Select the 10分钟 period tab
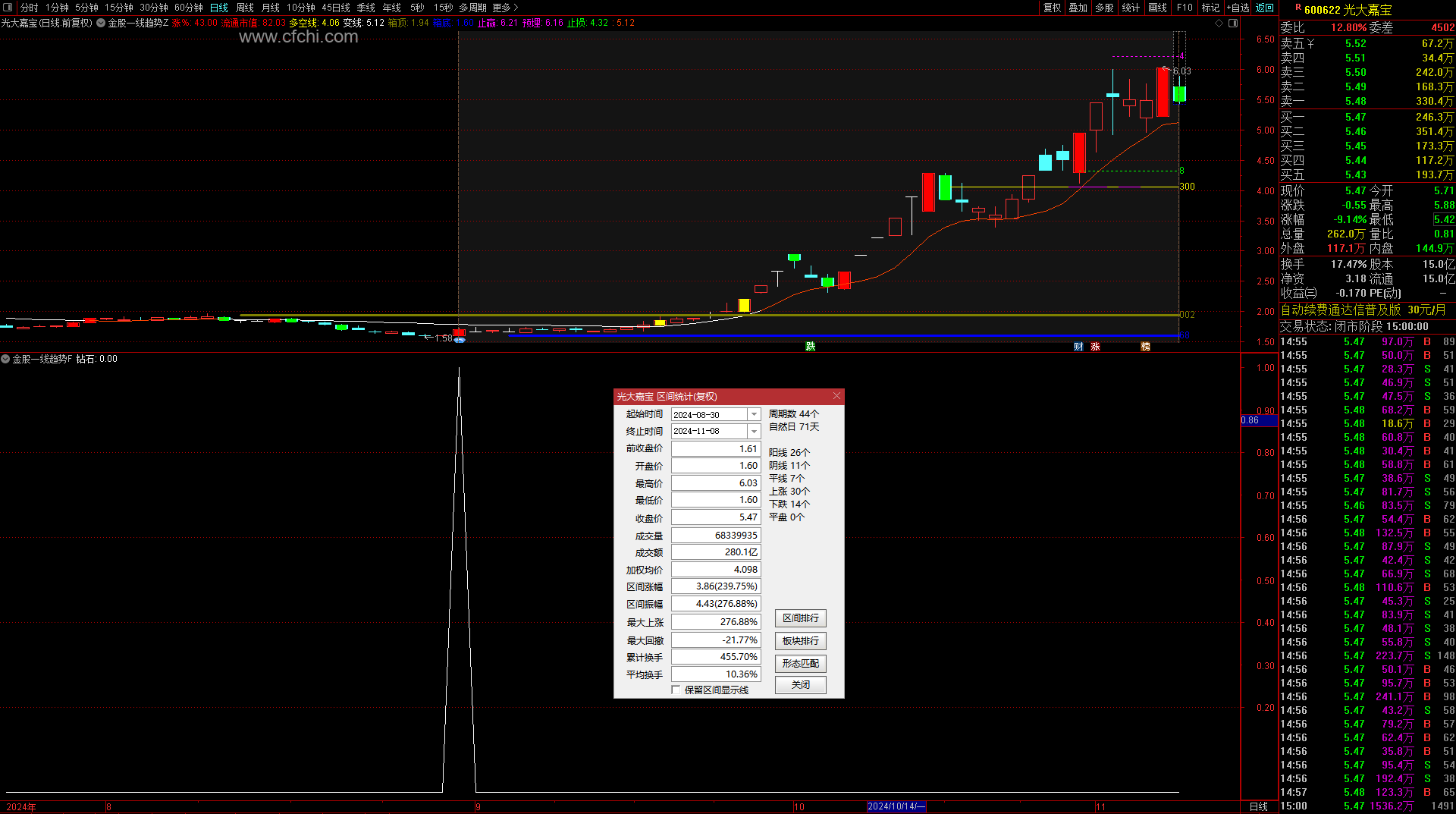This screenshot has width=1456, height=814. [x=301, y=8]
